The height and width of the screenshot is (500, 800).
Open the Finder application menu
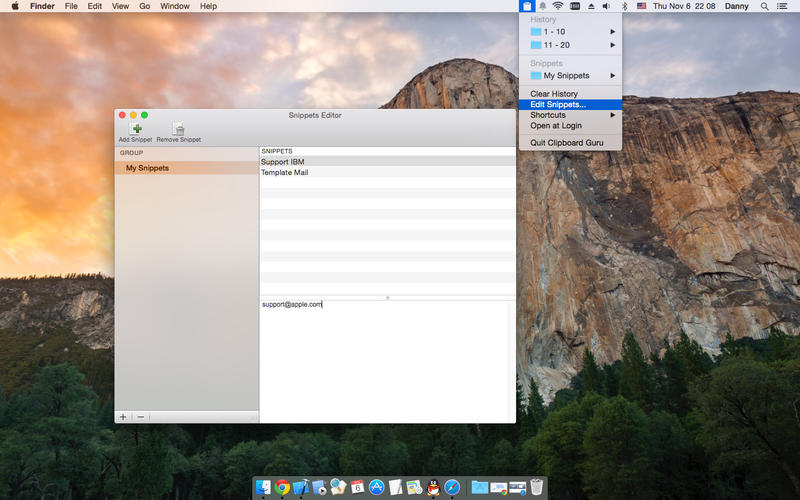(x=42, y=6)
